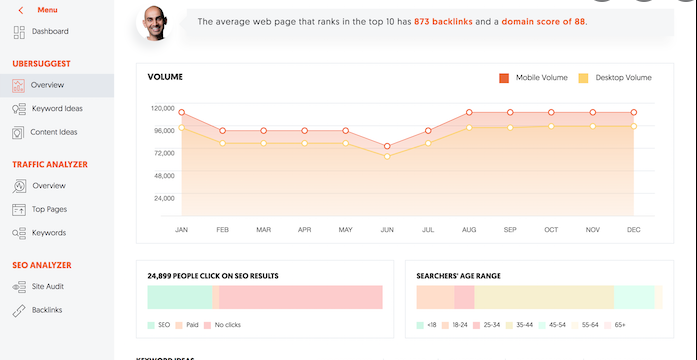Click the Traffic Analyzer Overview magnifier icon

tap(19, 186)
